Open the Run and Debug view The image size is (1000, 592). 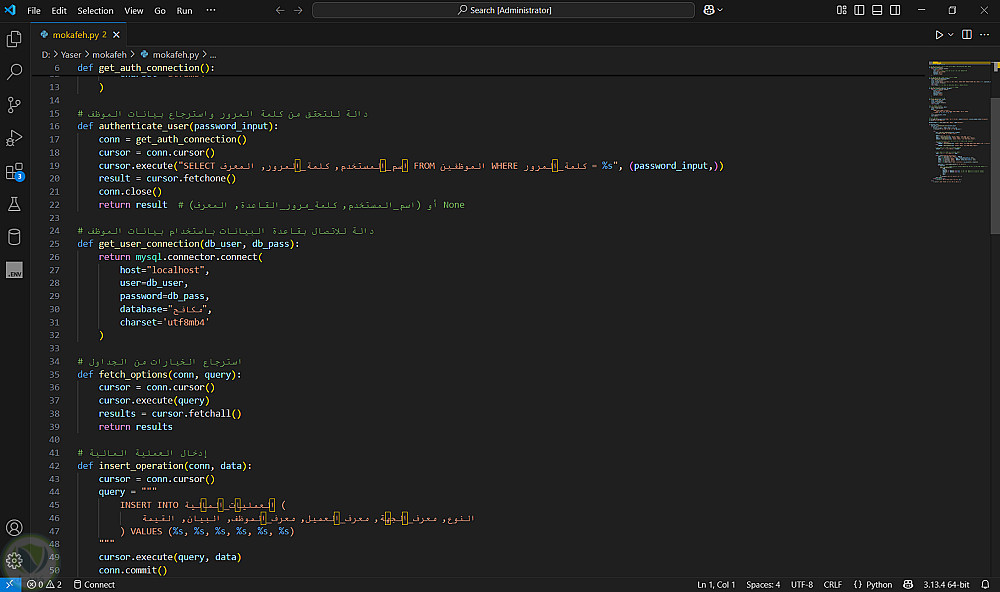[14, 138]
